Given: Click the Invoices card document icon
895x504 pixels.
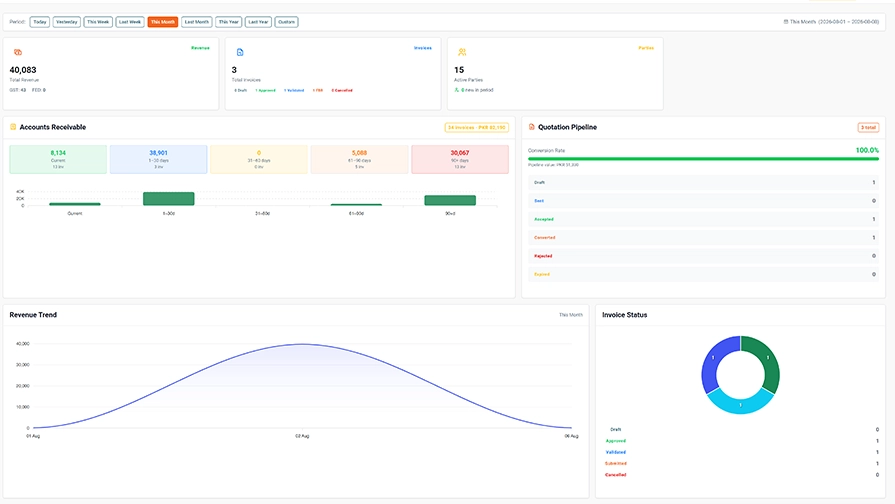Looking at the screenshot, I should click(240, 52).
